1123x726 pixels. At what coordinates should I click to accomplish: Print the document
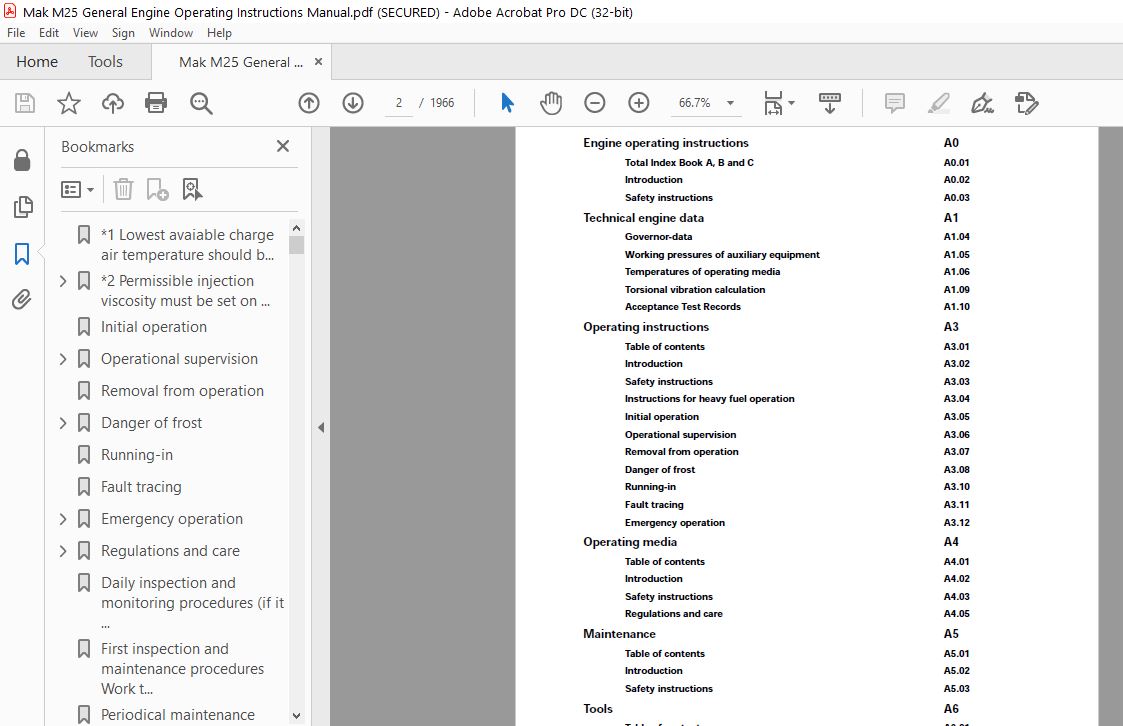(x=156, y=103)
